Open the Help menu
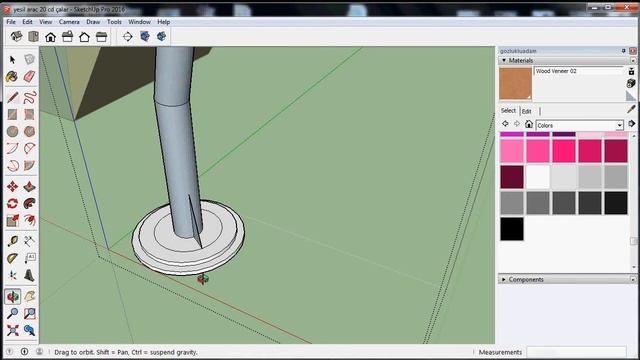This screenshot has width=640, height=360. coord(164,22)
